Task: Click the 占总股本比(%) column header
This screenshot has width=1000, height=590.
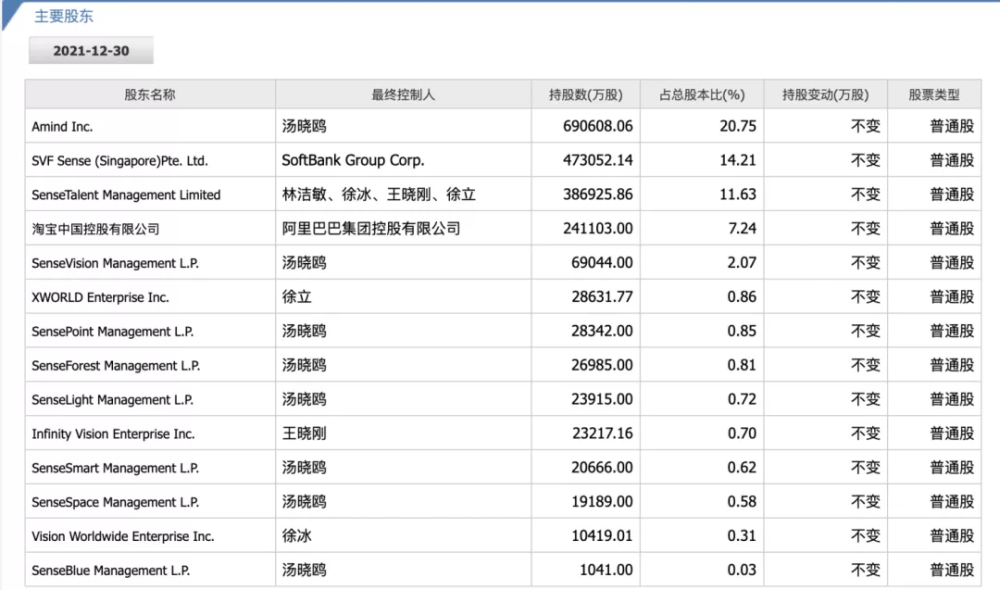Action: 702,94
